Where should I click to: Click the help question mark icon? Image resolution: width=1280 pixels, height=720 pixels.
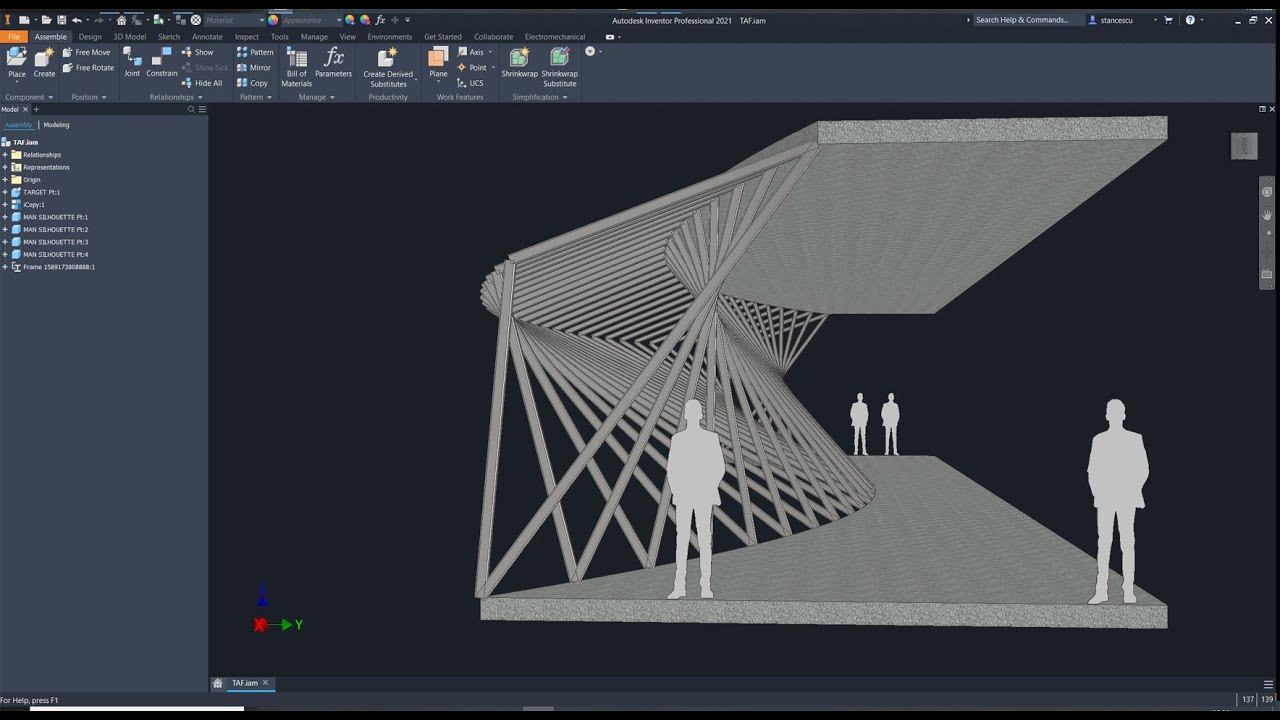pos(1190,20)
